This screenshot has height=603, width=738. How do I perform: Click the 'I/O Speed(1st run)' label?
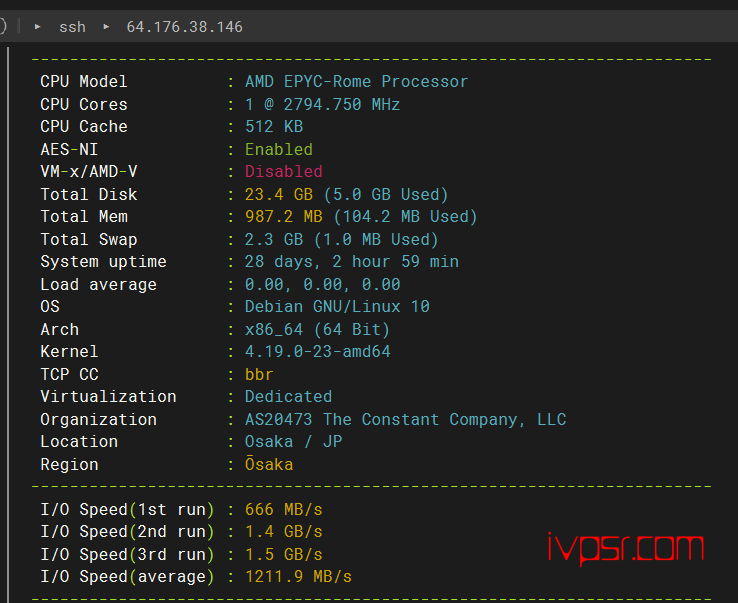coord(128,509)
